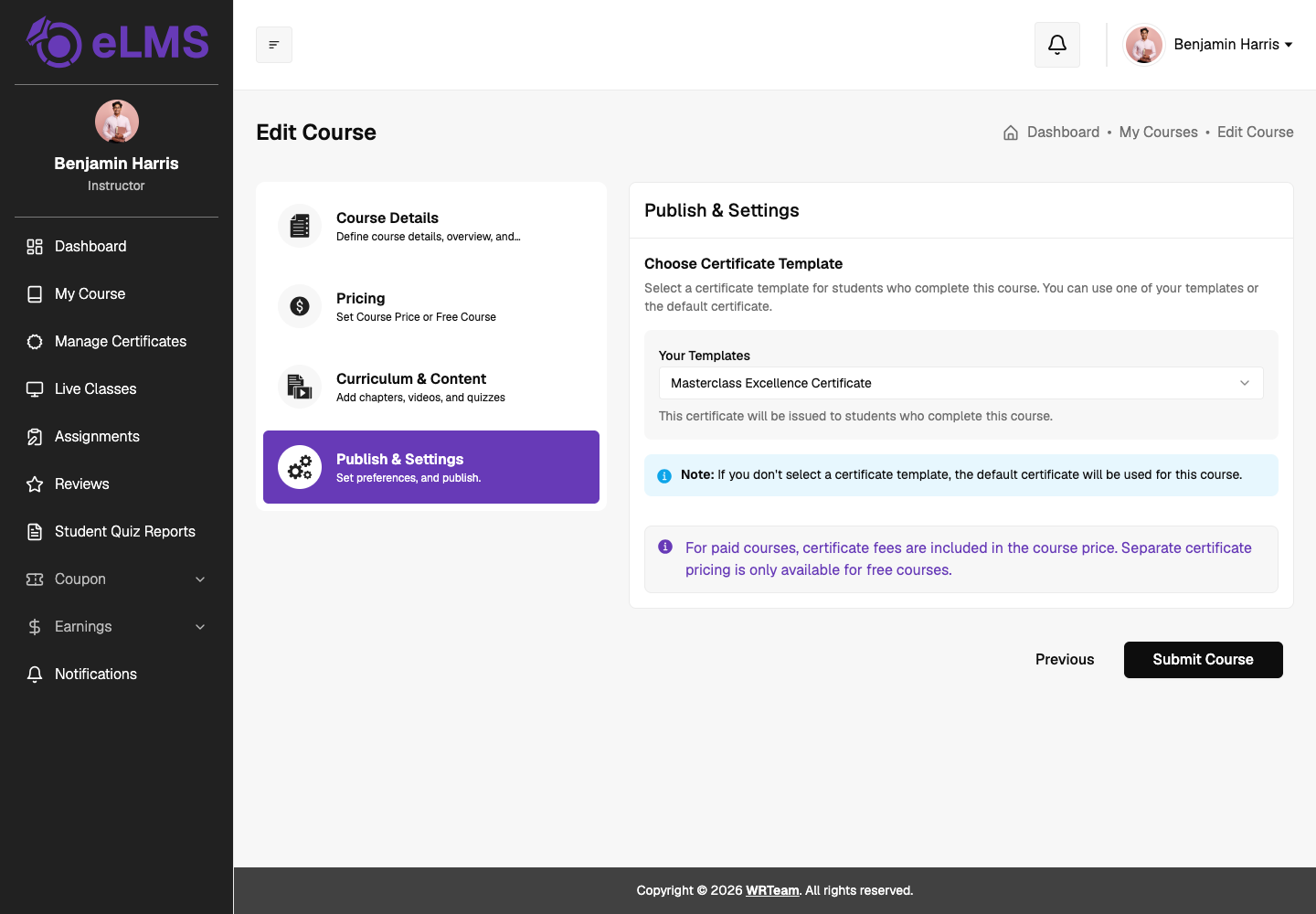This screenshot has height=914, width=1316.
Task: Click the sidebar Notifications bell icon
Action: point(35,675)
